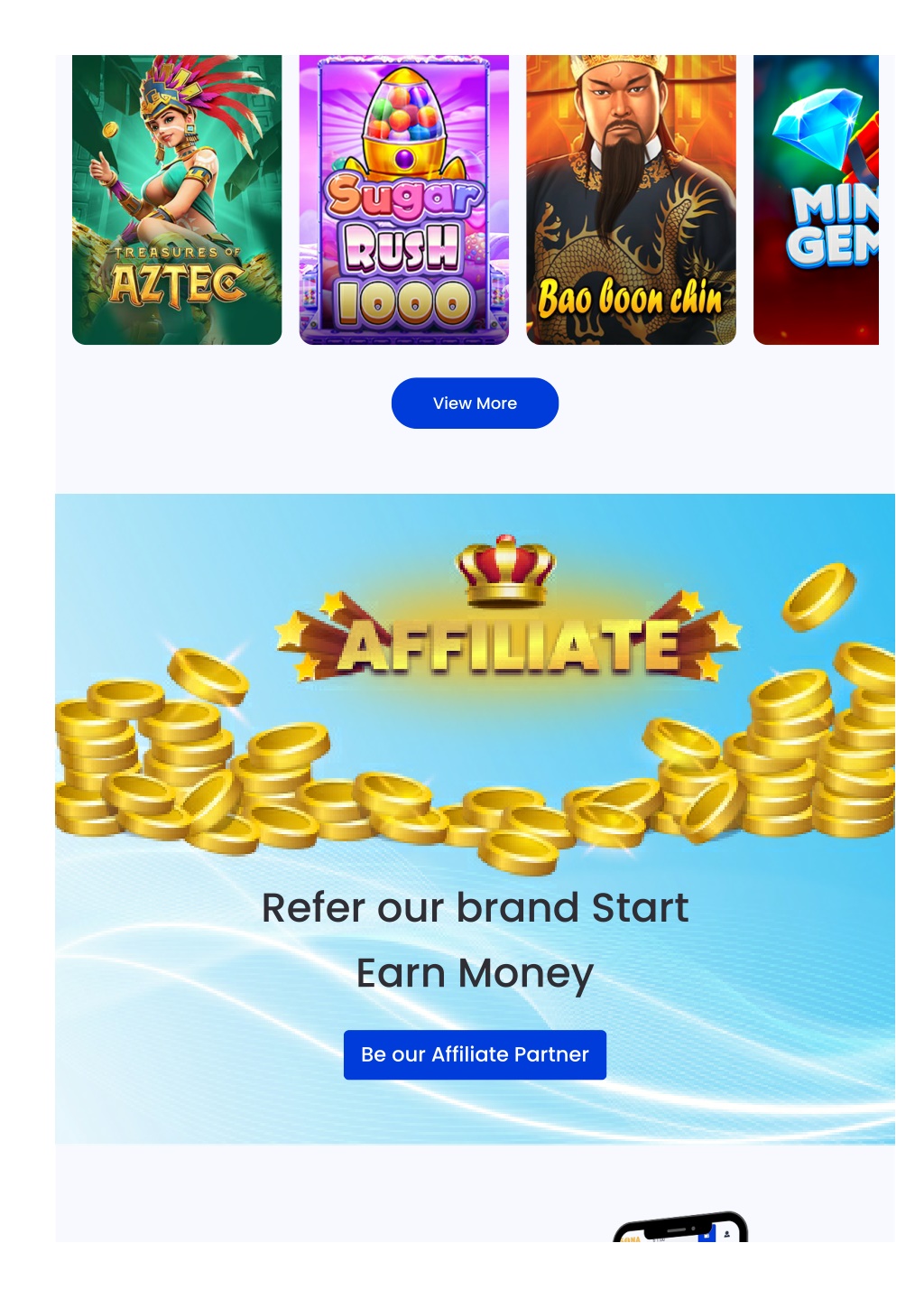
Task: Click the "Earn Money" text line
Action: (x=475, y=974)
